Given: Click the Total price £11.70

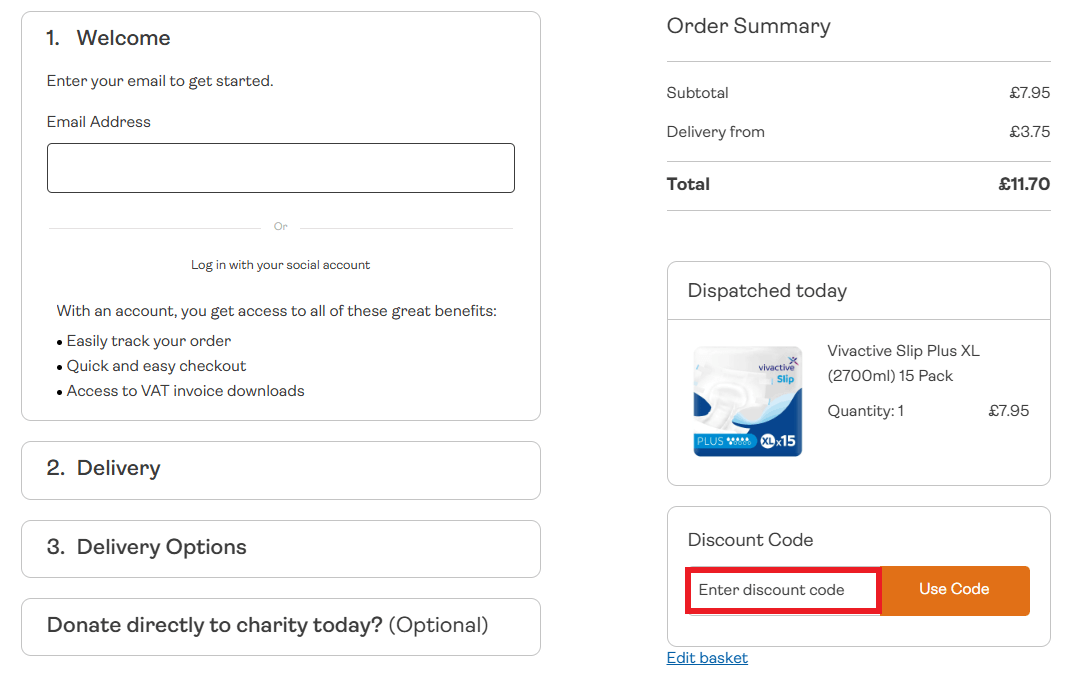Looking at the screenshot, I should 1024,184.
